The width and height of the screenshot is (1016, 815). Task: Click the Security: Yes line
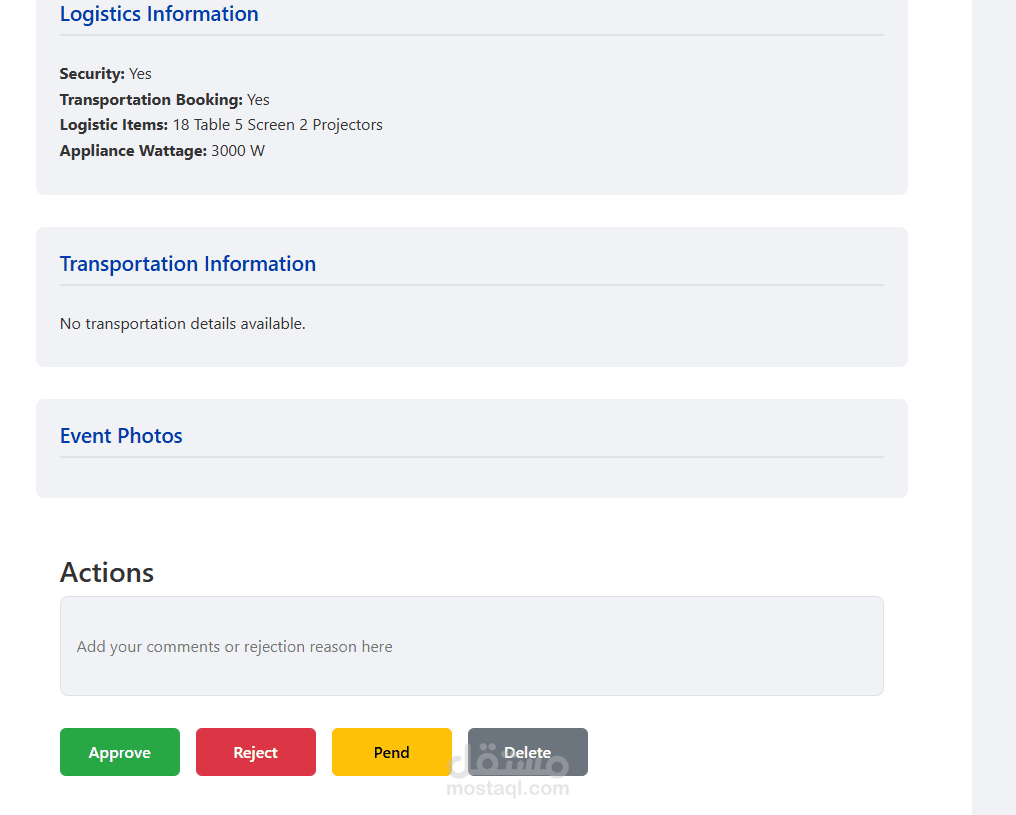click(106, 74)
